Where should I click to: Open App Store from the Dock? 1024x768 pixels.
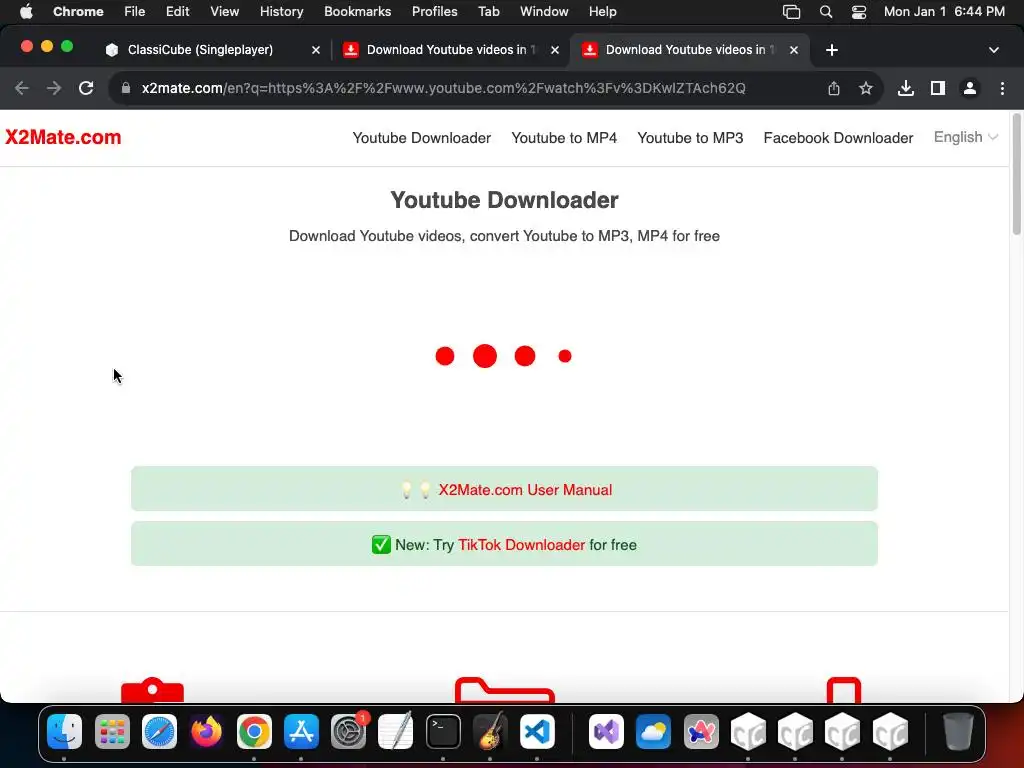click(301, 731)
